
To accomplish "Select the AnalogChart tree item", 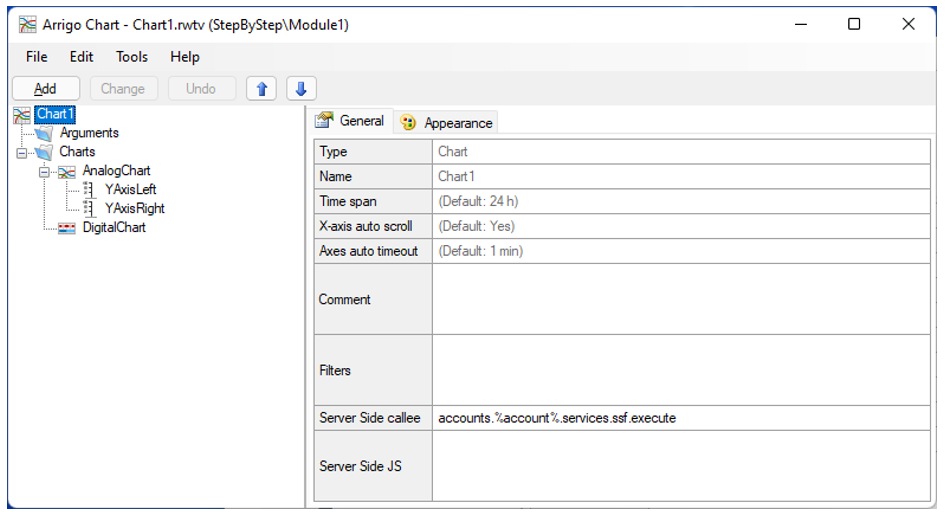I will pyautogui.click(x=116, y=171).
